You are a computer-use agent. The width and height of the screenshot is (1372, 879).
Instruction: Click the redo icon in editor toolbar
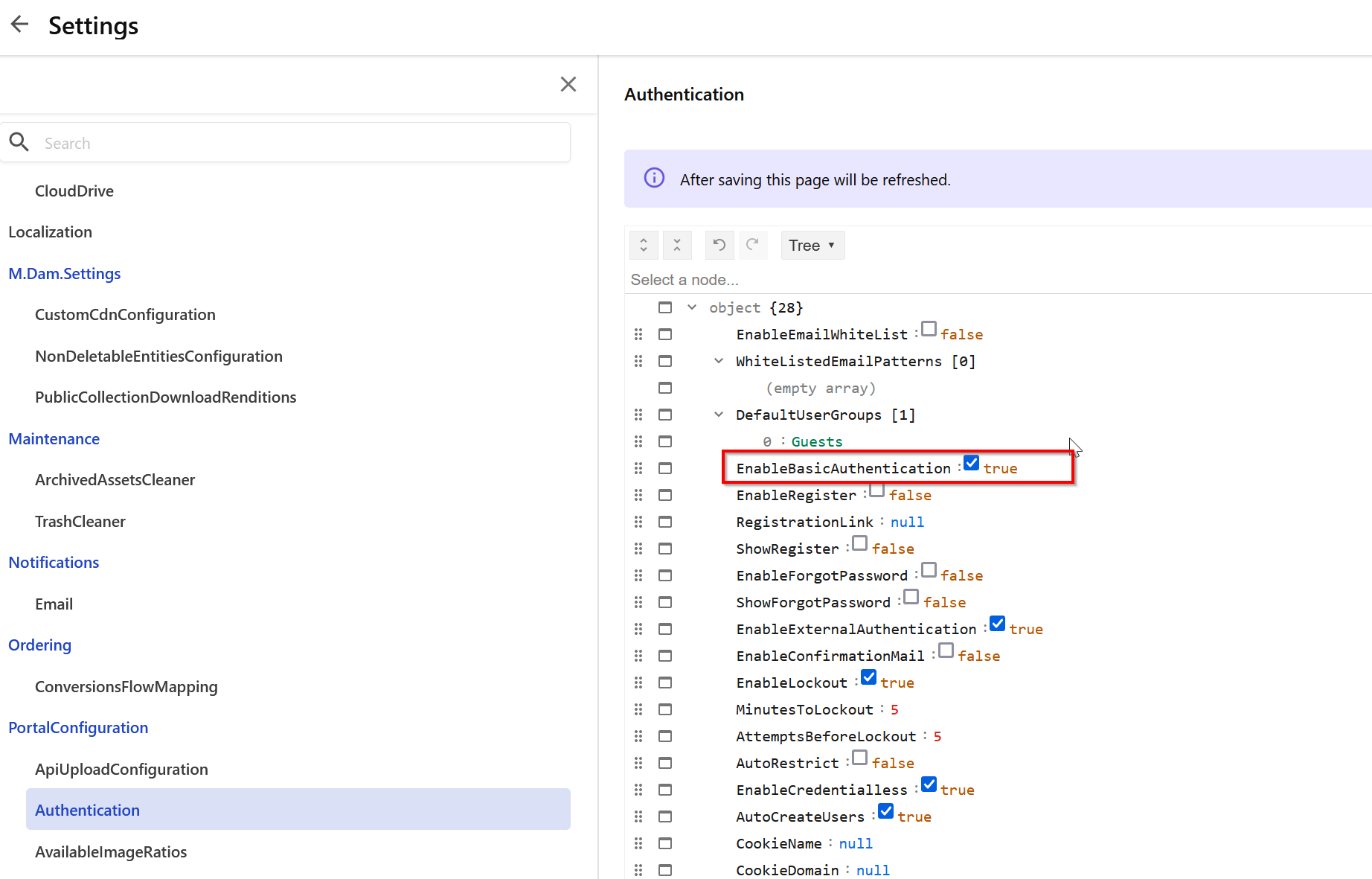[752, 245]
